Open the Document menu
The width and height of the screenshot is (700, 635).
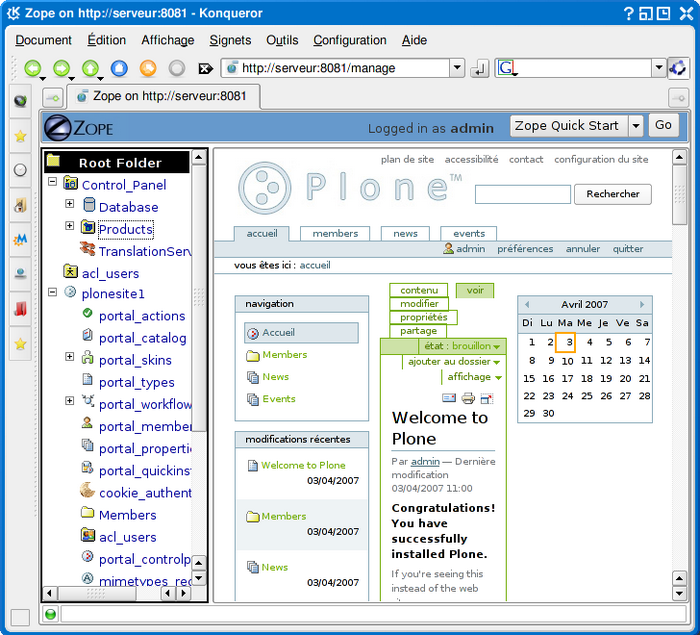click(43, 40)
